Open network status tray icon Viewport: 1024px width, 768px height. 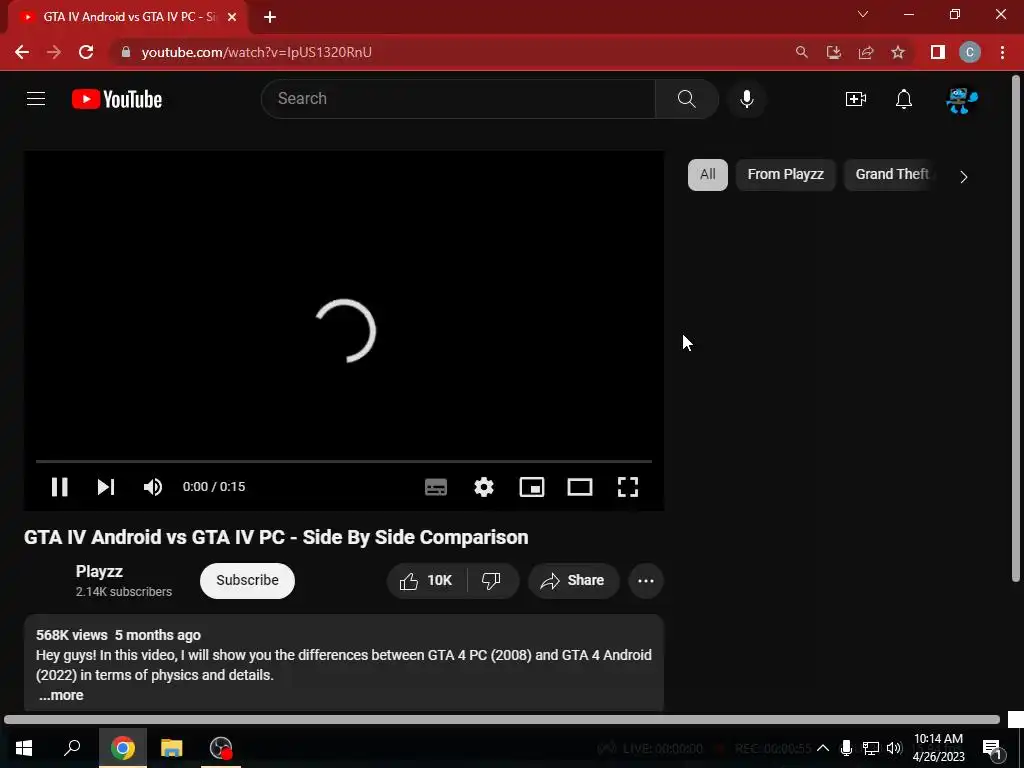[871, 748]
